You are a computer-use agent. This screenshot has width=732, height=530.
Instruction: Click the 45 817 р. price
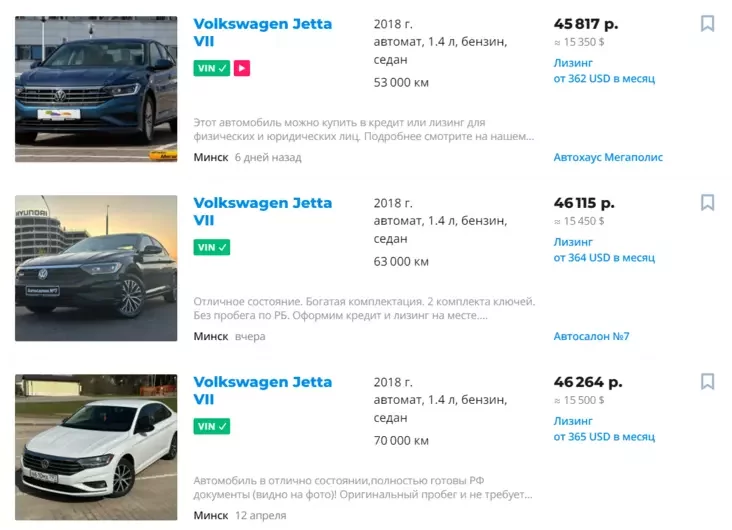point(586,24)
